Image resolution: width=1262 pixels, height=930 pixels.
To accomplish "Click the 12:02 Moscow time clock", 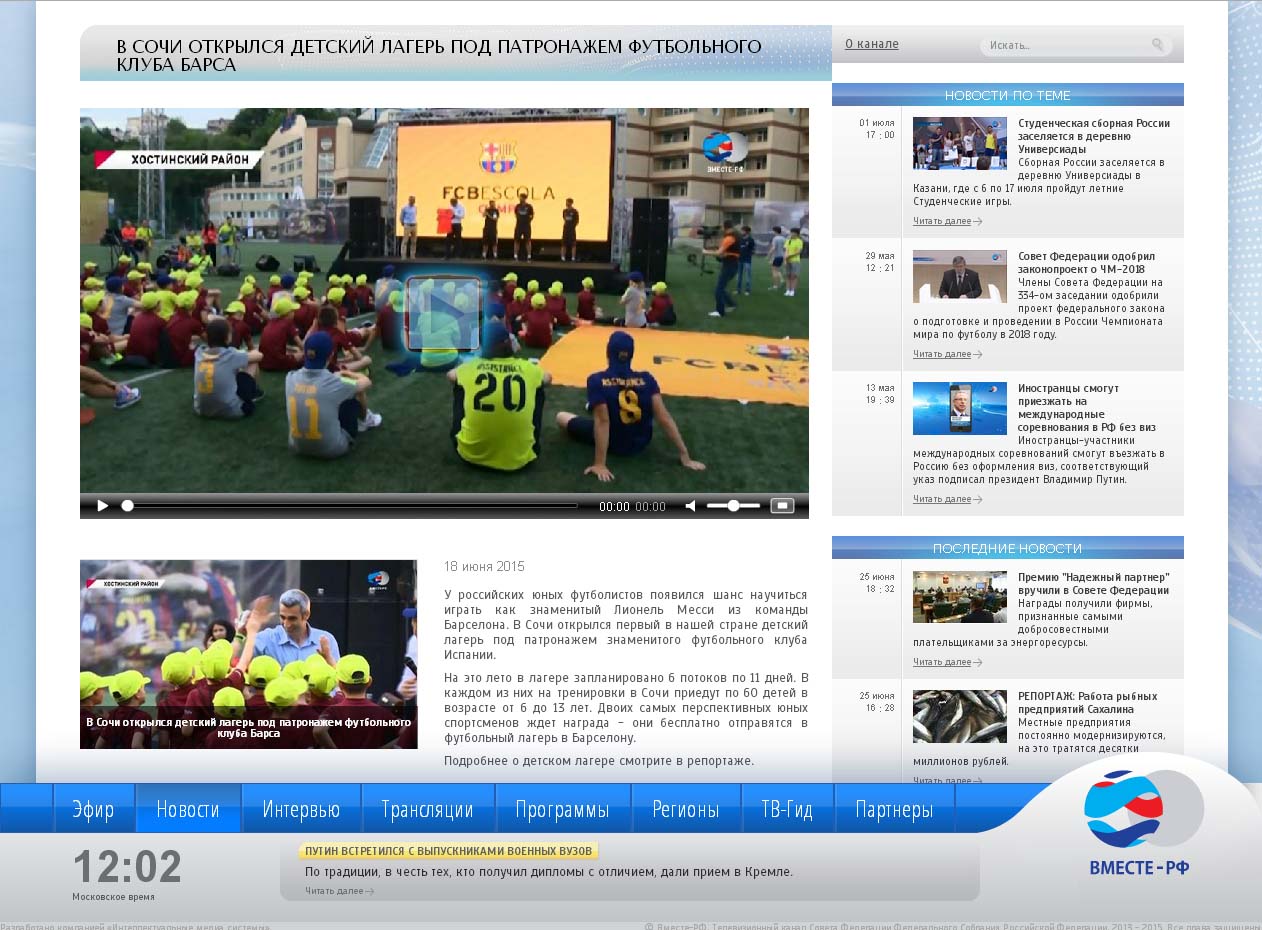I will pyautogui.click(x=127, y=867).
